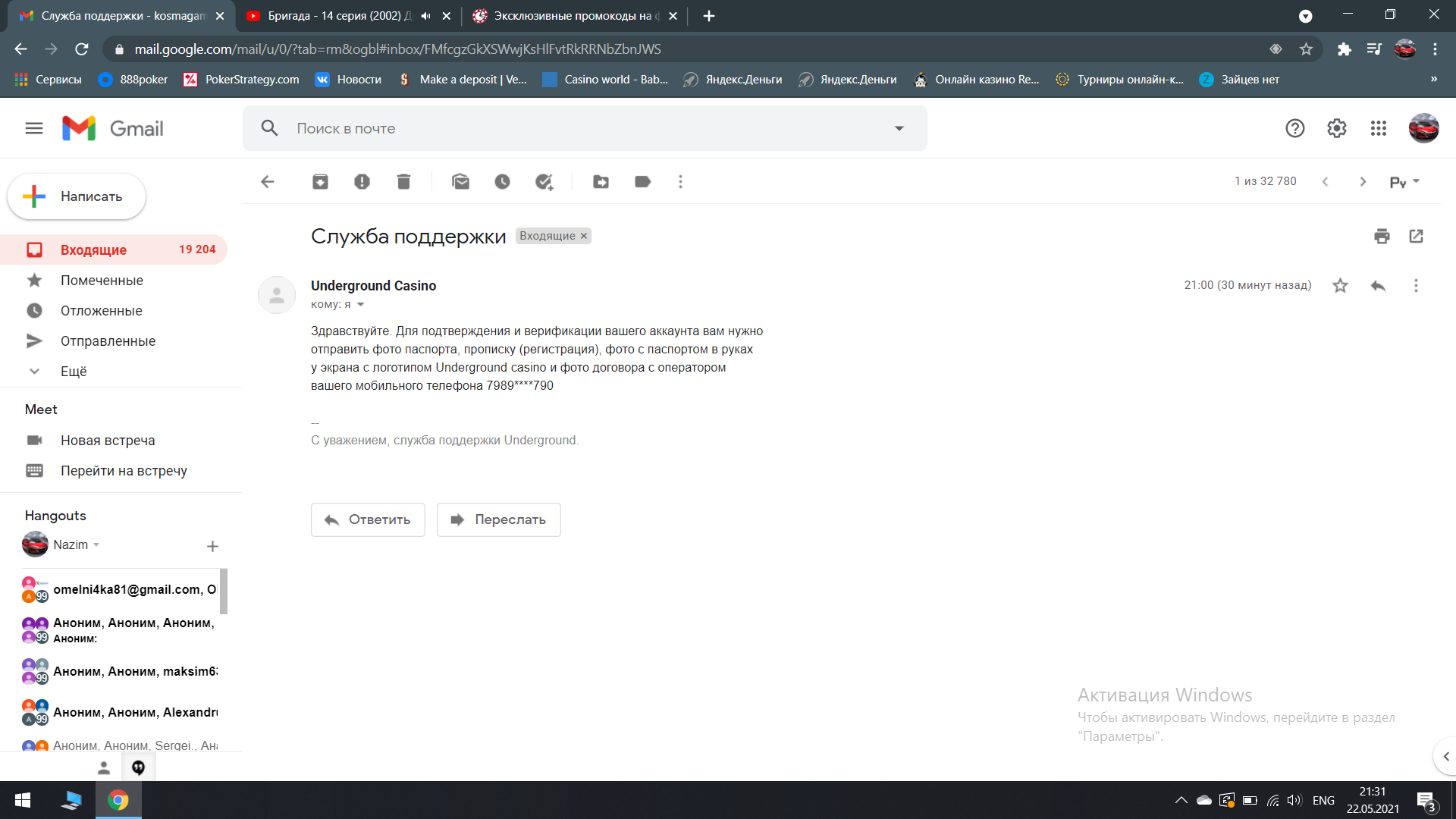Open the 888poker bookmark
Image resolution: width=1456 pixels, height=819 pixels.
click(133, 80)
